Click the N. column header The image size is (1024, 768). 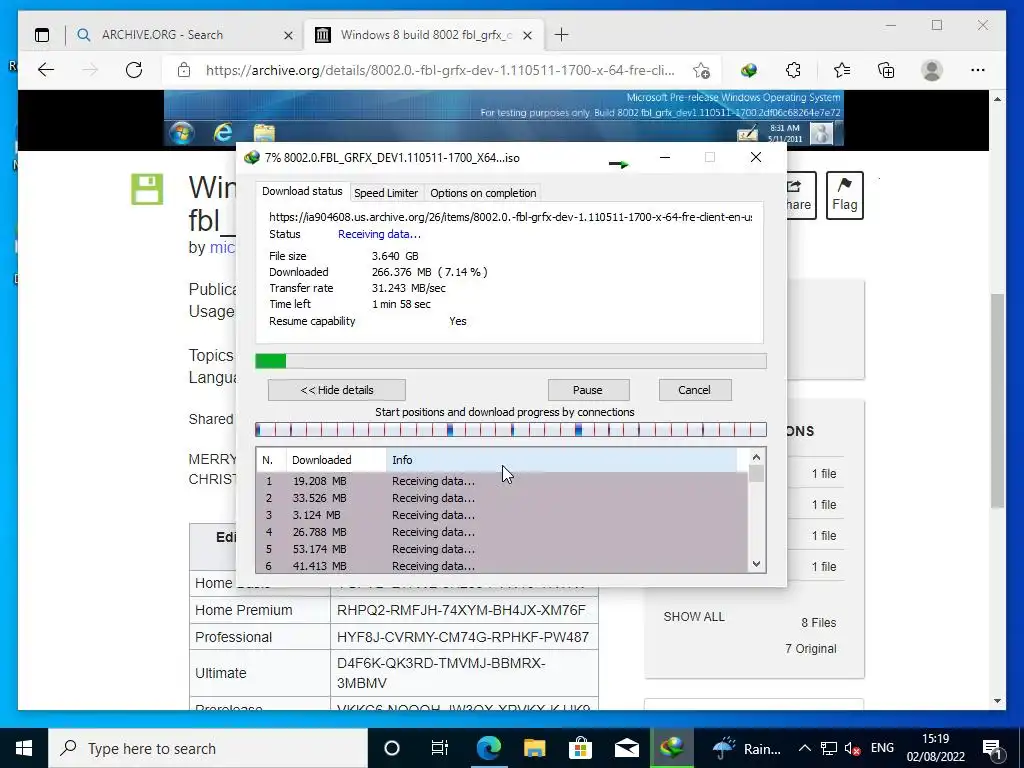click(271, 460)
